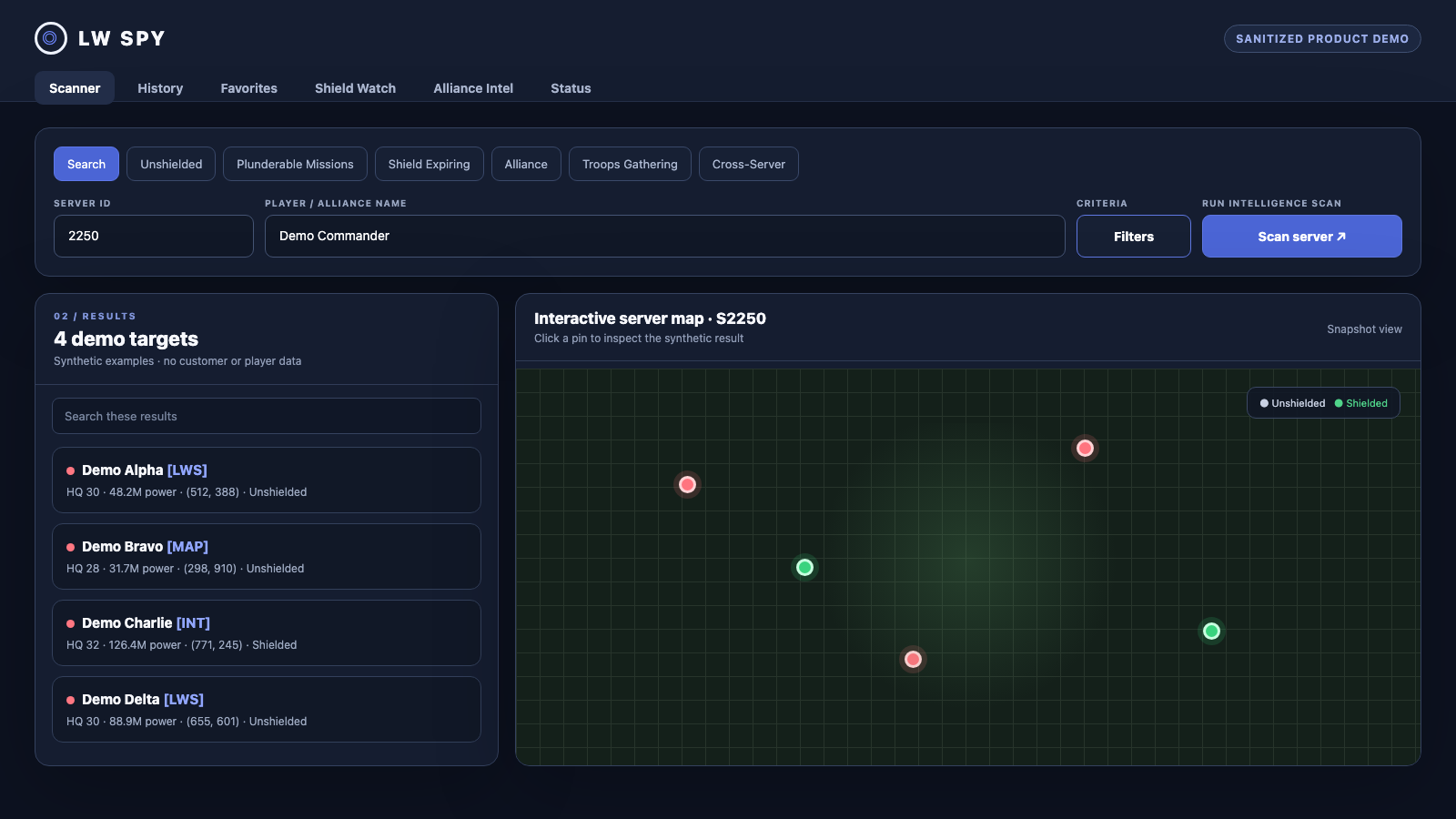Select the Cross-Server mode chip
1456x819 pixels.
(x=748, y=164)
